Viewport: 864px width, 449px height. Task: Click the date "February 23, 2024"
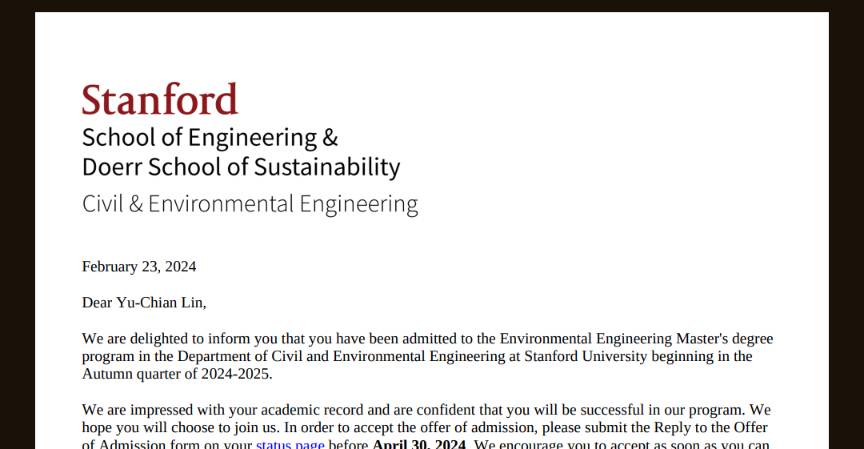pos(139,267)
